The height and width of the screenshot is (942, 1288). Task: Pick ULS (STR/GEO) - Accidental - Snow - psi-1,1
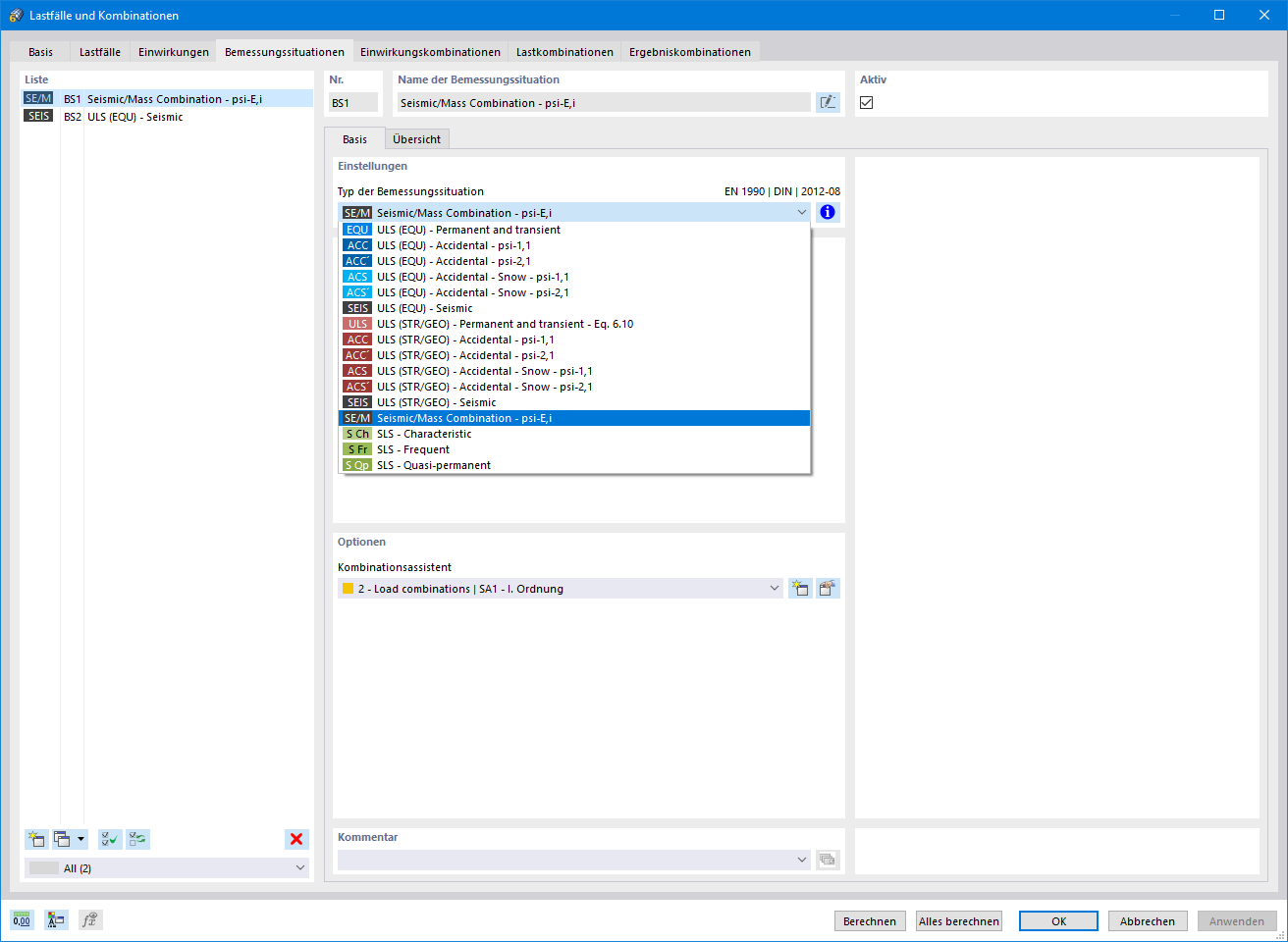click(x=575, y=371)
